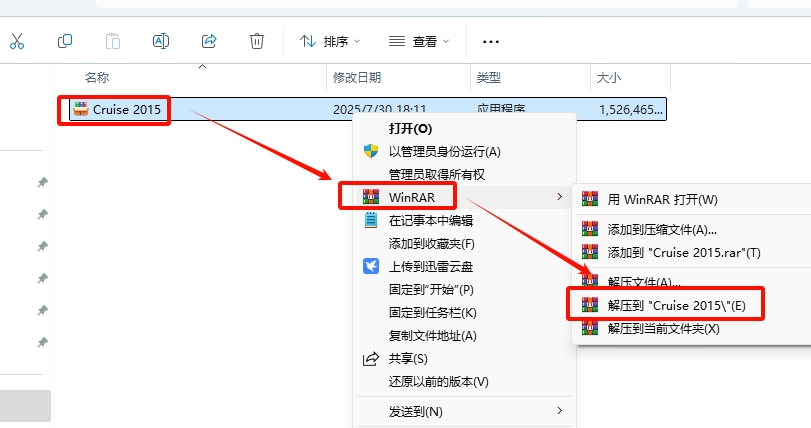Image resolution: width=811 pixels, height=428 pixels.
Task: Click the admin shield icon
Action: pyautogui.click(x=371, y=151)
